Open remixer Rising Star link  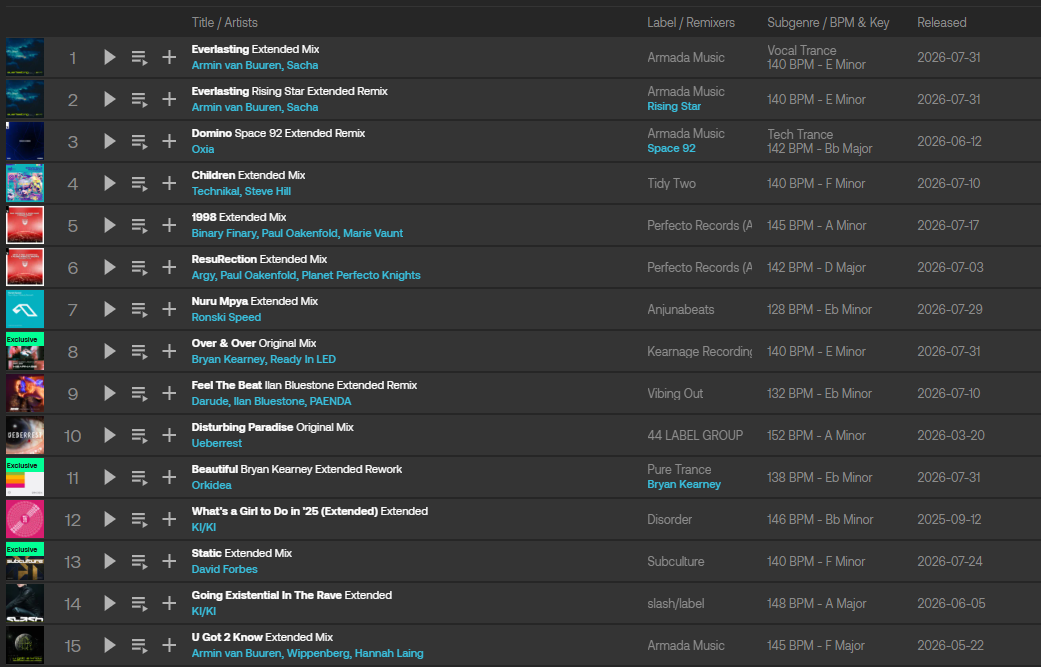pos(674,106)
